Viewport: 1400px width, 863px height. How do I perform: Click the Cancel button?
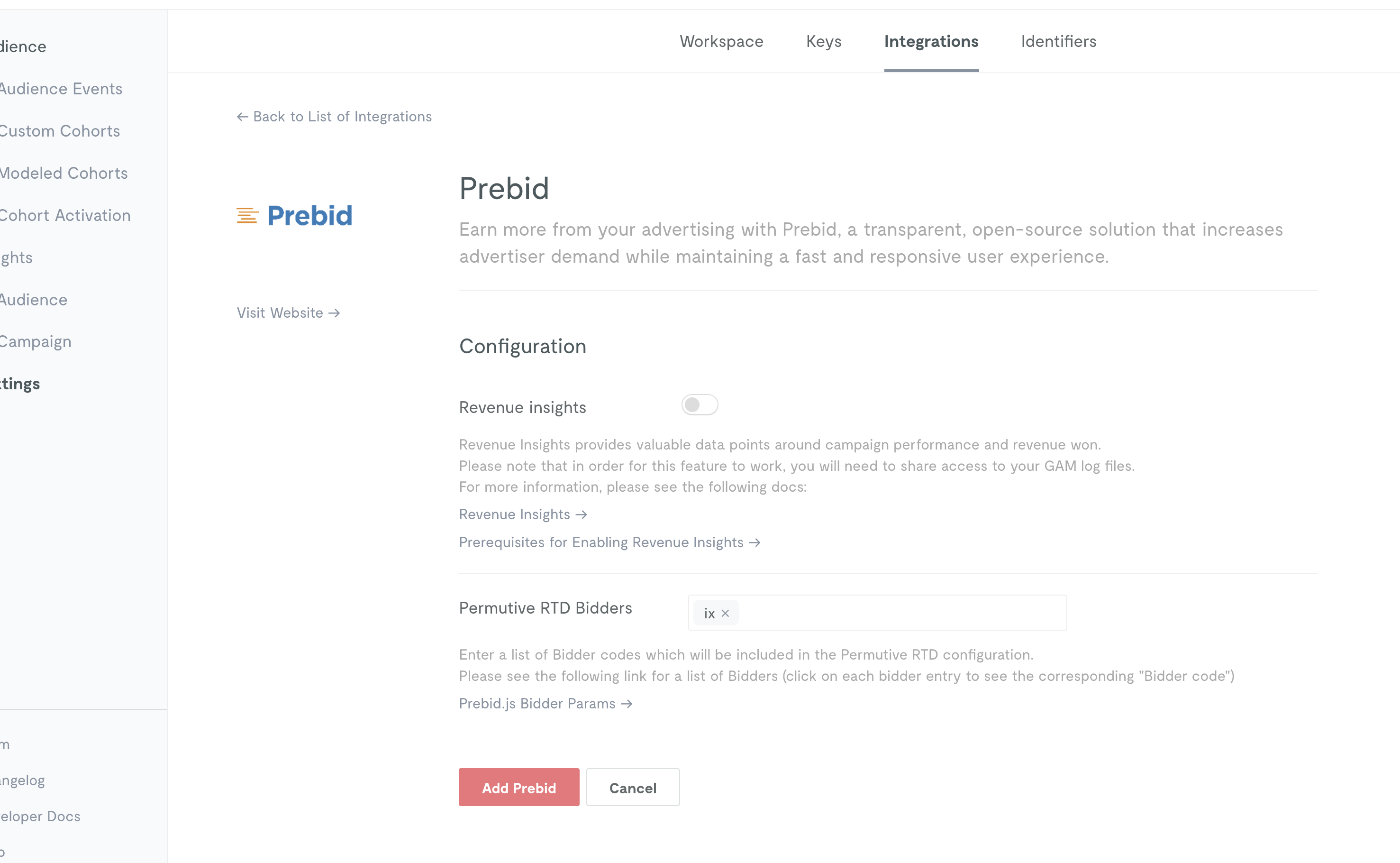pos(633,787)
